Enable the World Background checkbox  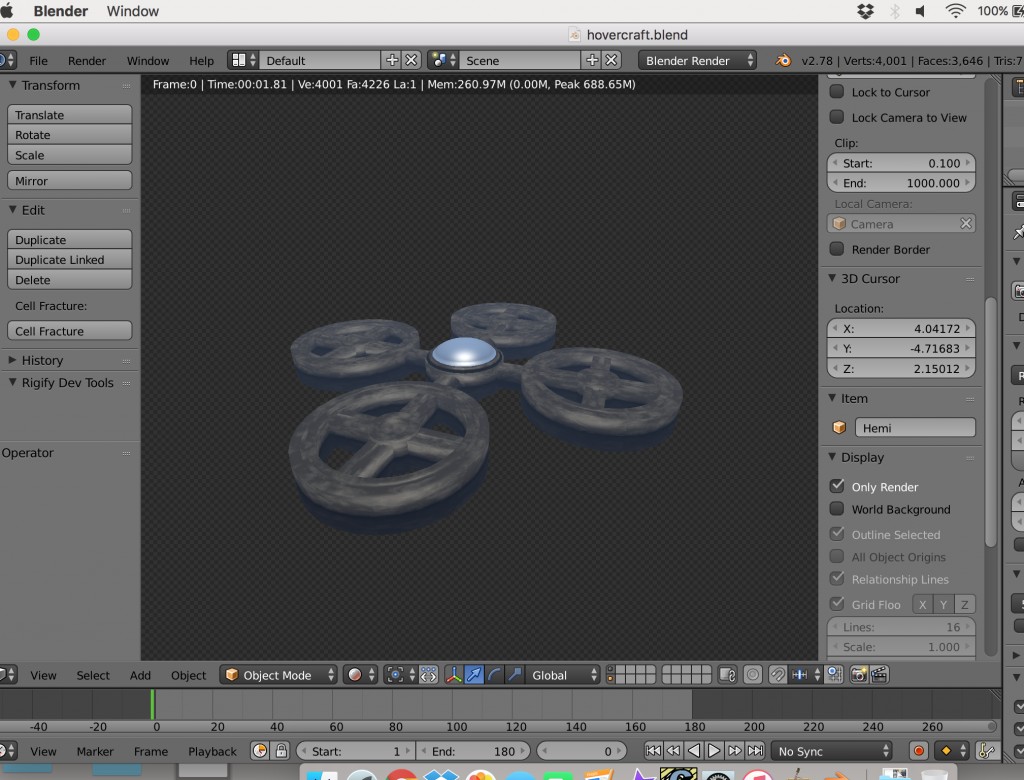point(836,509)
